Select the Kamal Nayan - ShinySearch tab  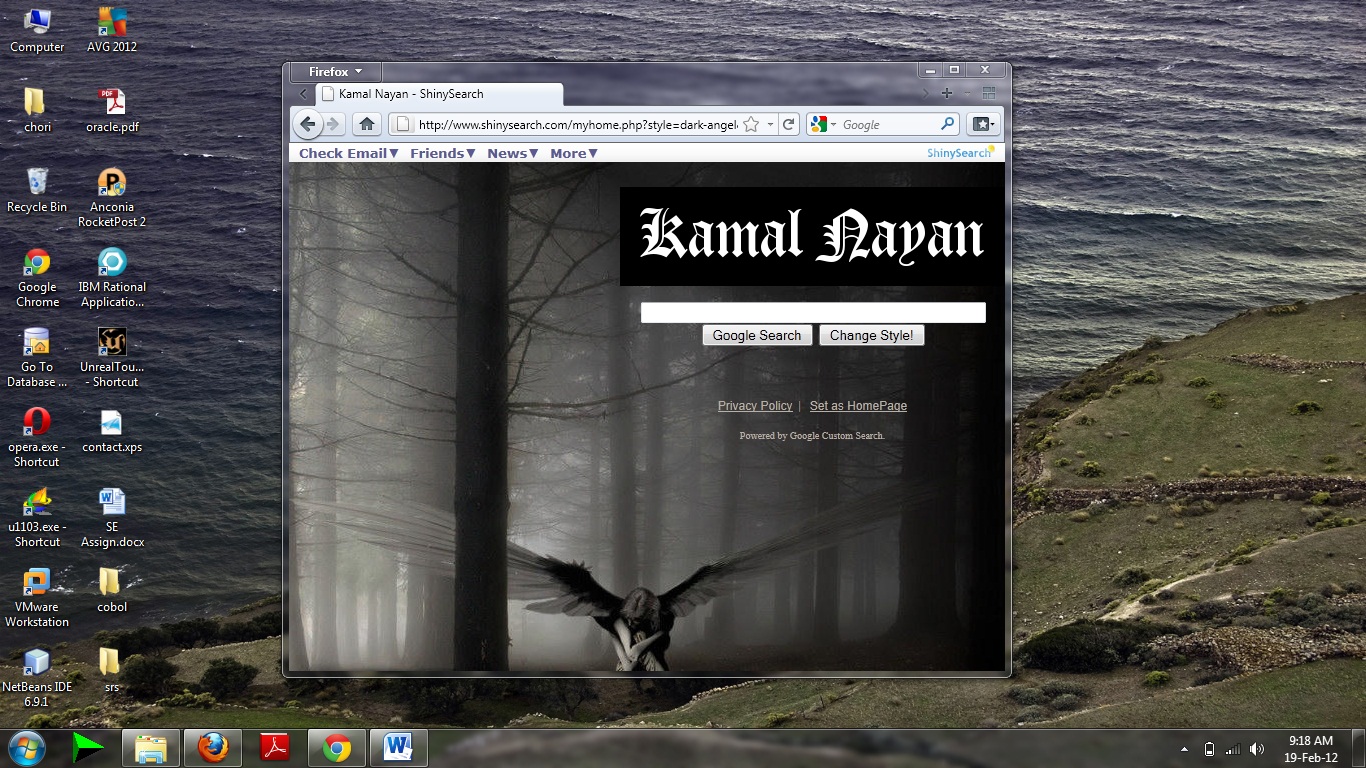click(x=440, y=94)
